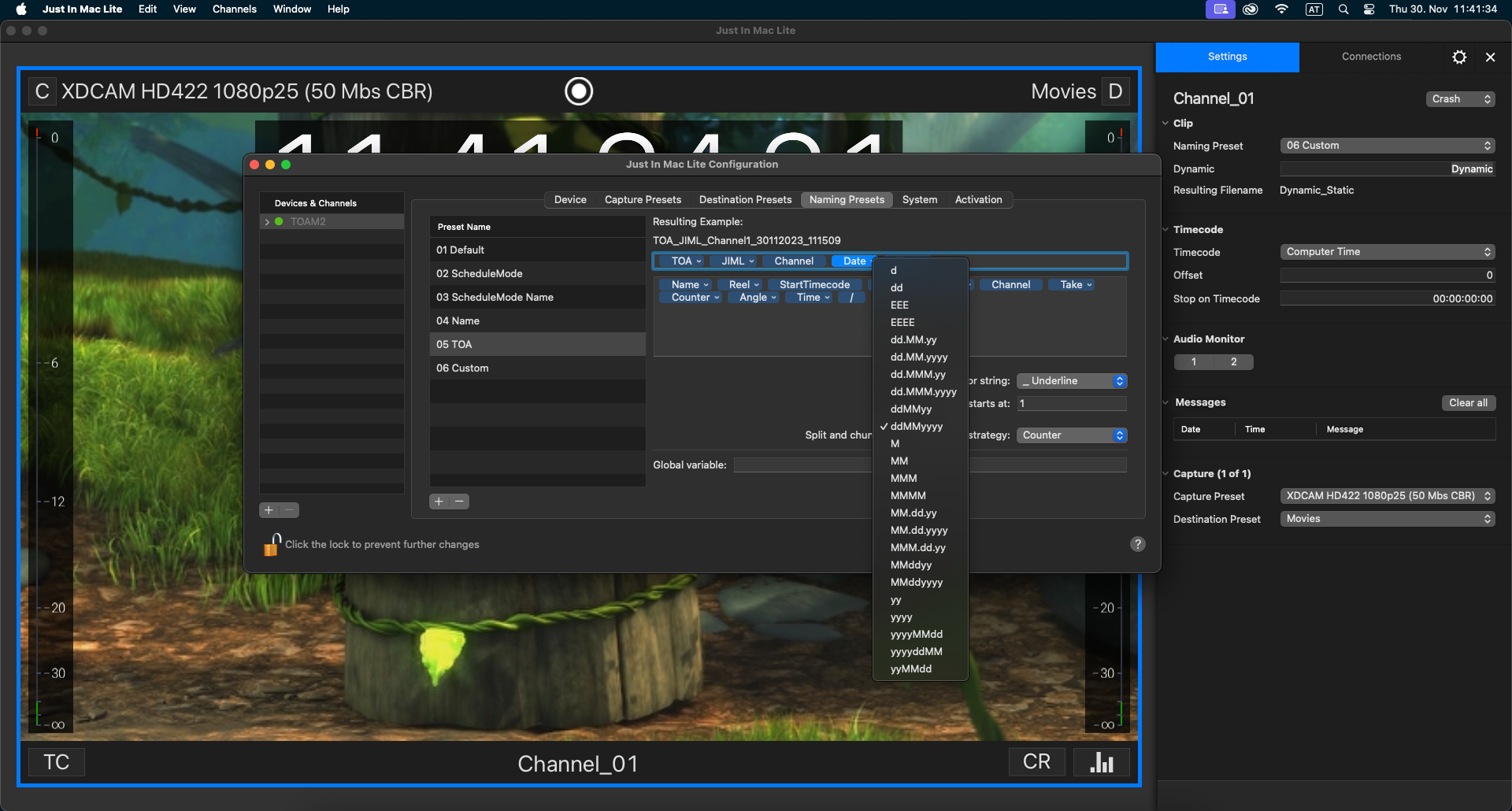Toggle audio monitor channel 2
This screenshot has width=1512, height=811.
1234,362
